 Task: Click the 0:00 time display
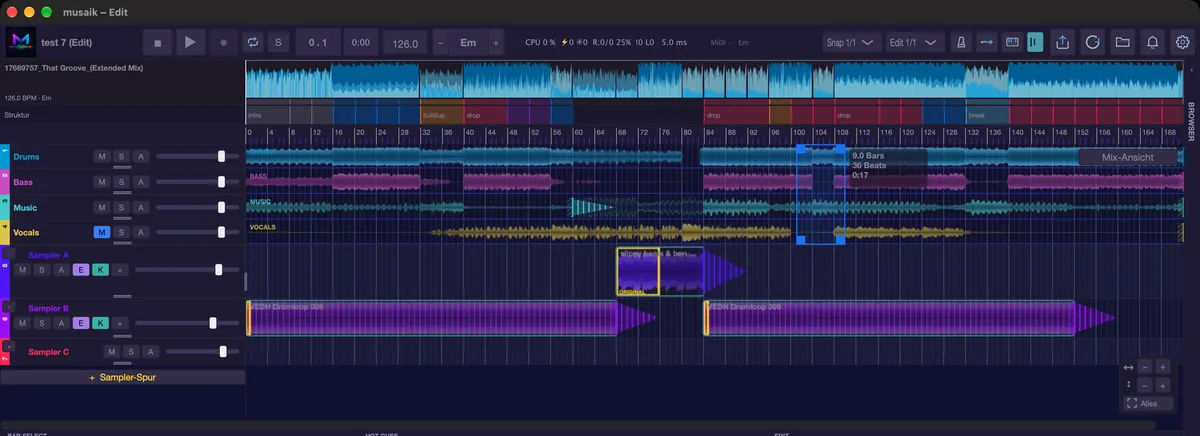click(x=361, y=43)
